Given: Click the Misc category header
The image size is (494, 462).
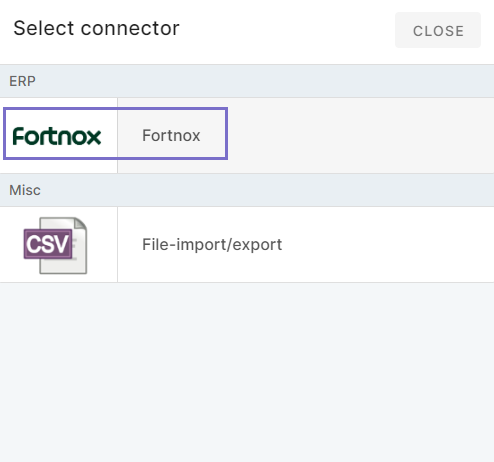Looking at the screenshot, I should click(25, 190).
